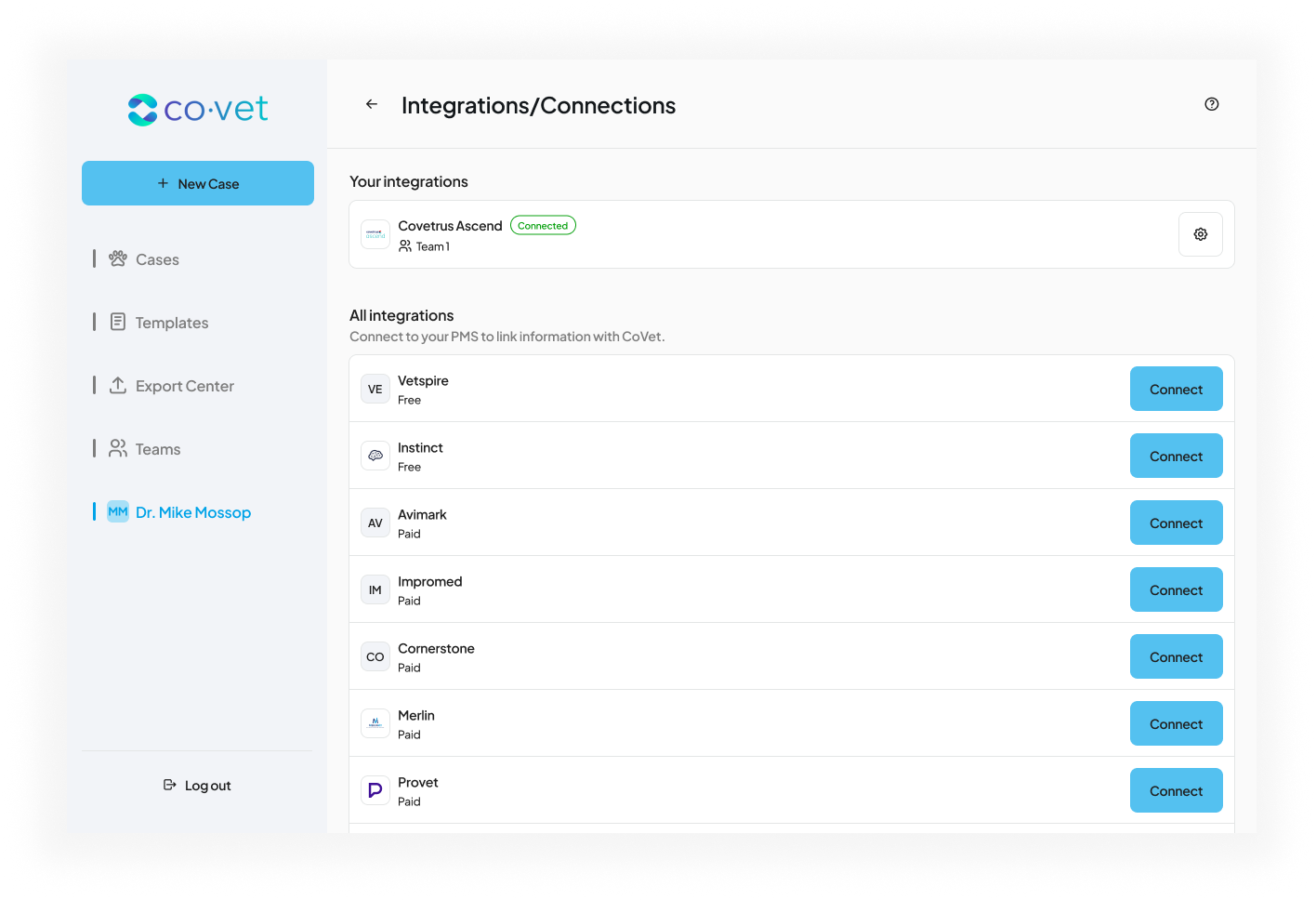This screenshot has width=1316, height=900.
Task: Click the Team 1 people icon
Action: pos(405,246)
